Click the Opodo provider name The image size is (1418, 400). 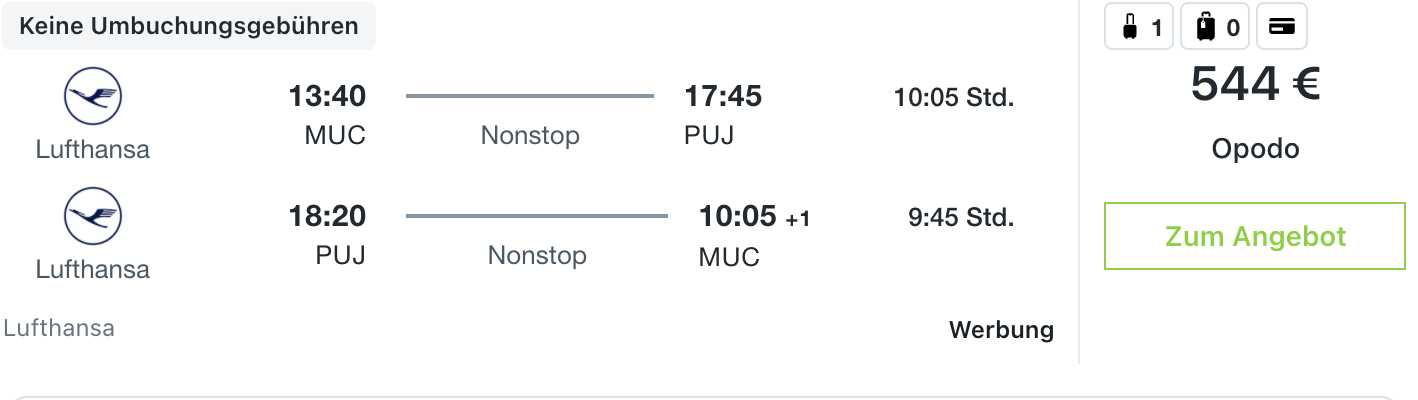[x=1255, y=149]
